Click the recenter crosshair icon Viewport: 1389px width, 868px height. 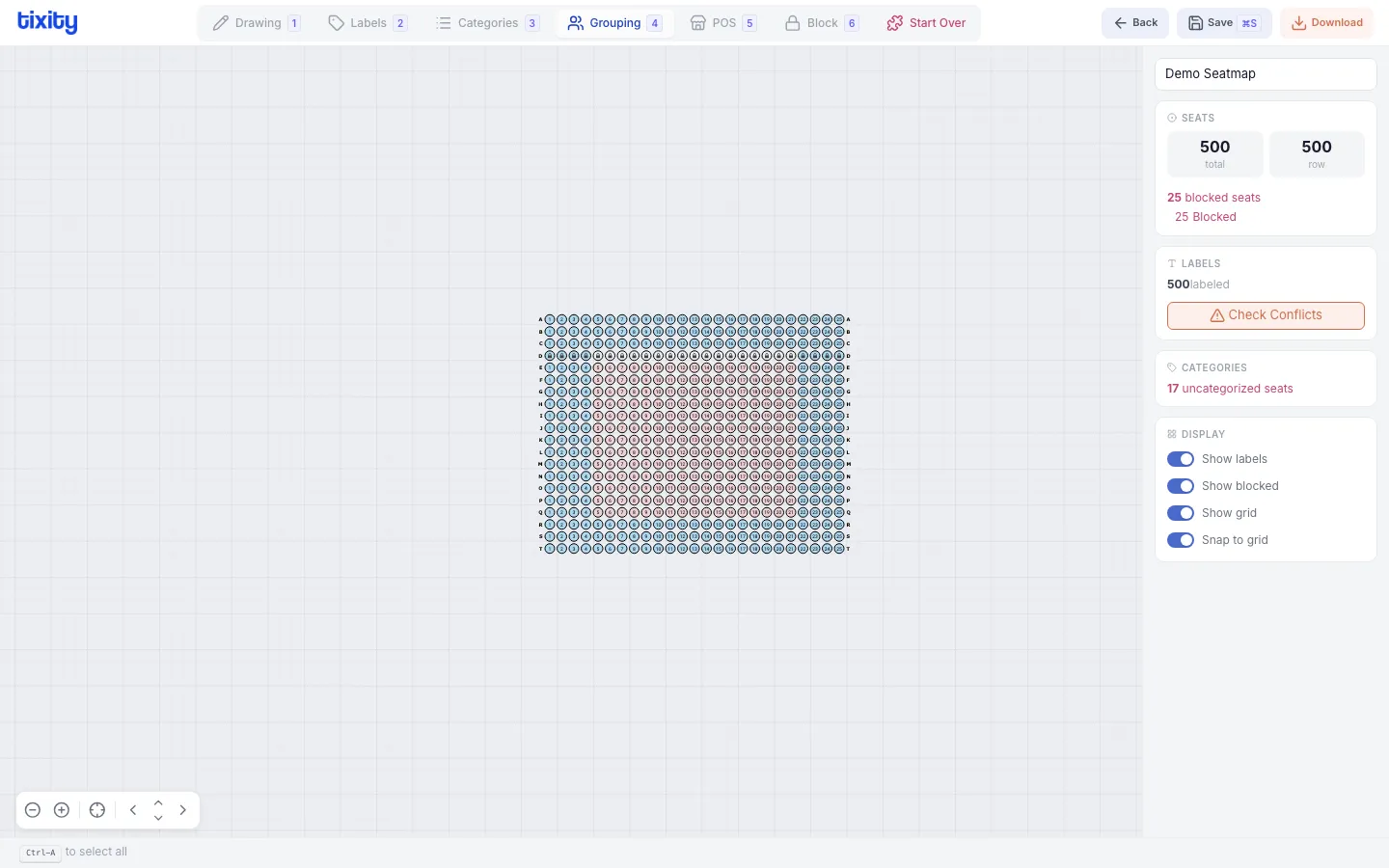(x=97, y=810)
